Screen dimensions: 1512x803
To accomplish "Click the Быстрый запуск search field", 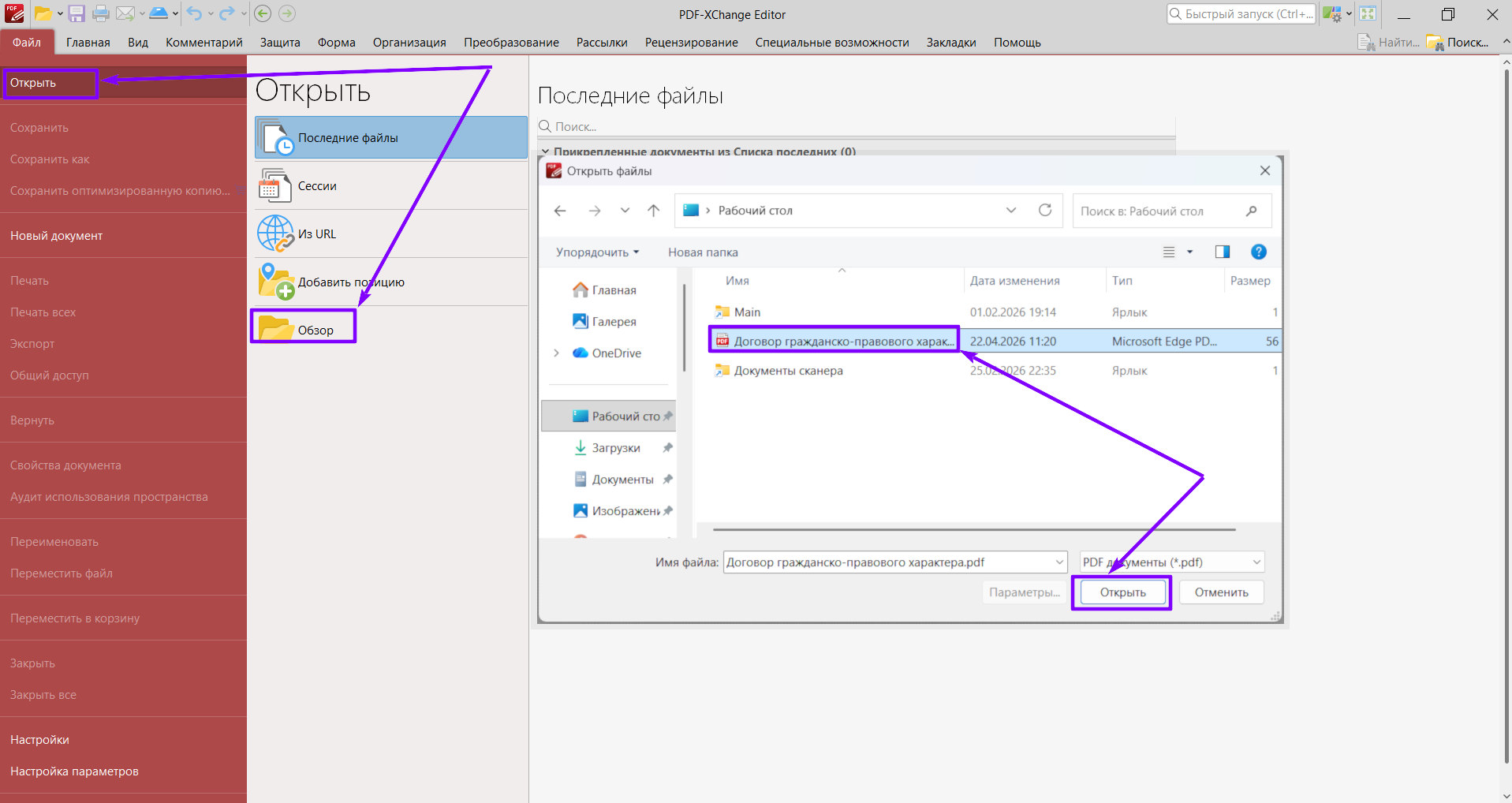I will [1241, 14].
